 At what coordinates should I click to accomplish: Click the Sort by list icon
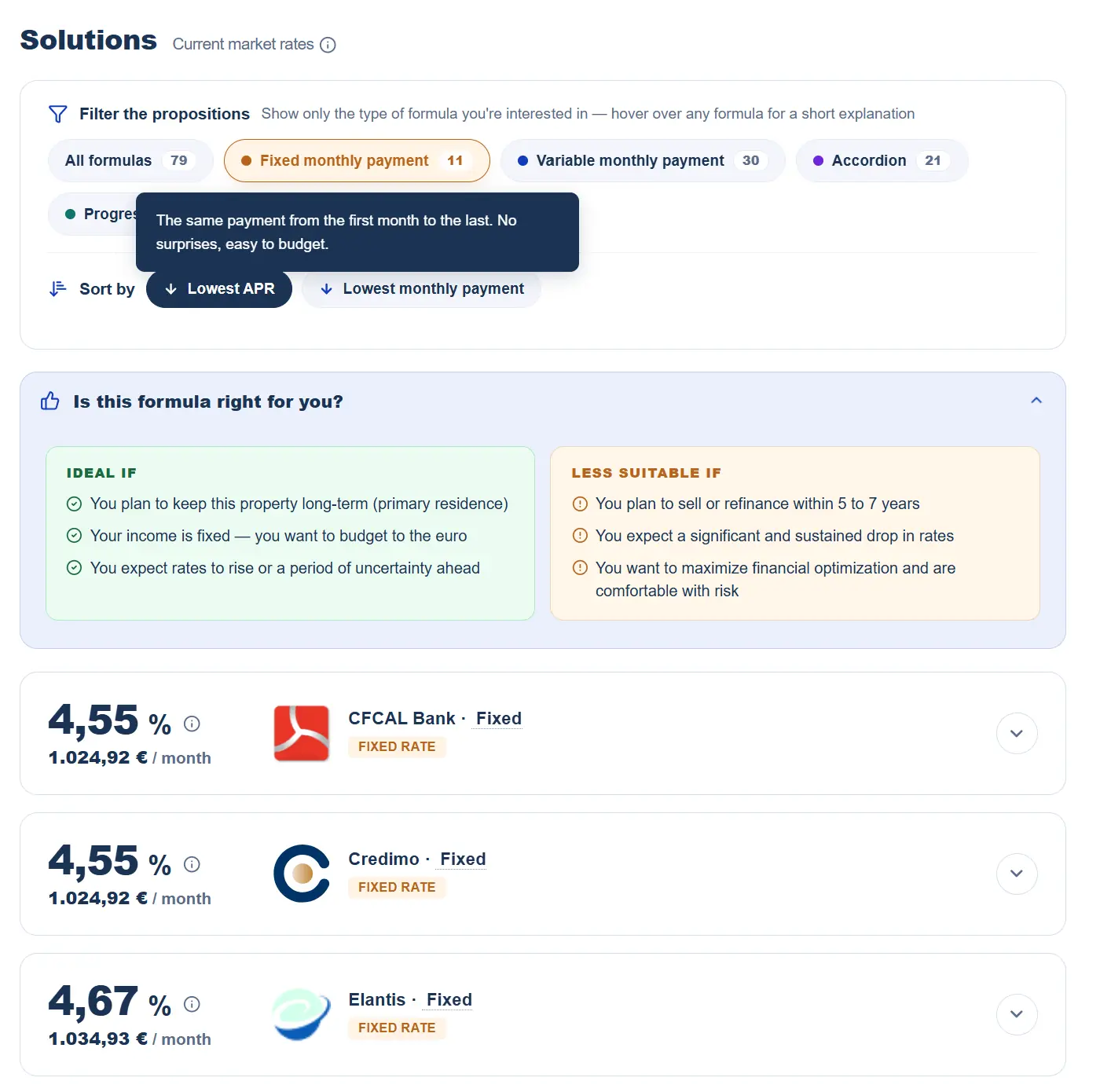[x=57, y=289]
